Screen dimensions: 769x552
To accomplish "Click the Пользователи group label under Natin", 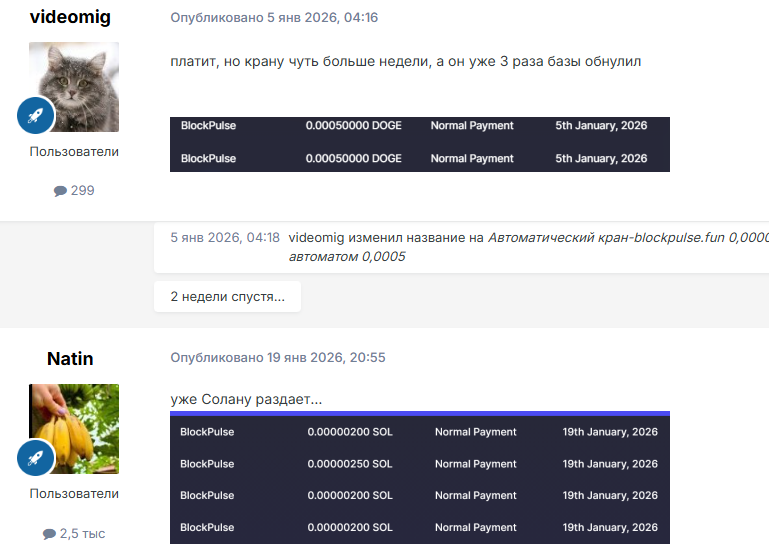I will point(74,493).
